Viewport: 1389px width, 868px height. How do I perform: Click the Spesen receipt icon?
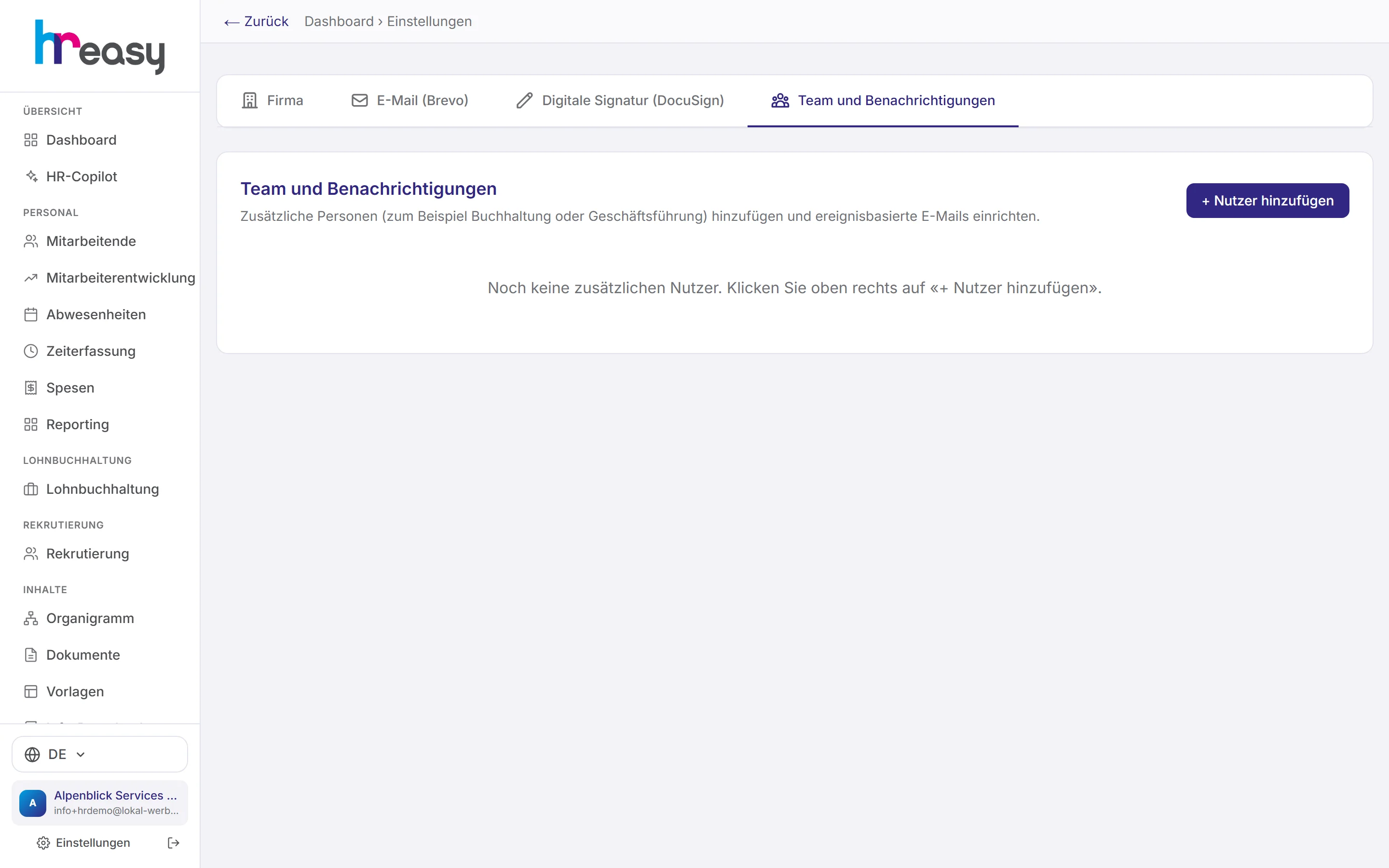(x=31, y=388)
